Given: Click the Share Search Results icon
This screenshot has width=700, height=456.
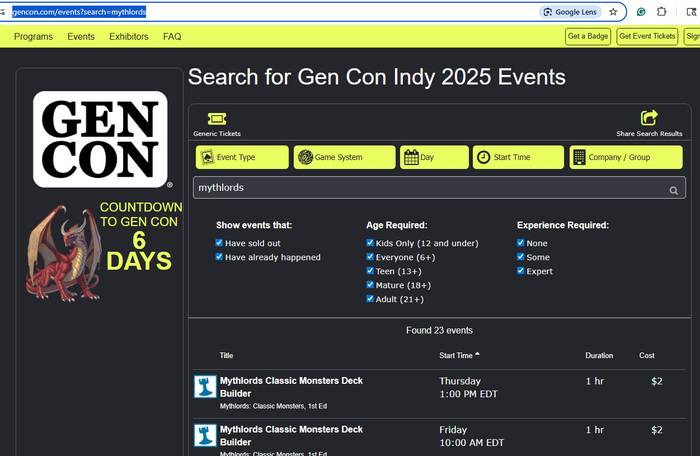Looking at the screenshot, I should [649, 119].
